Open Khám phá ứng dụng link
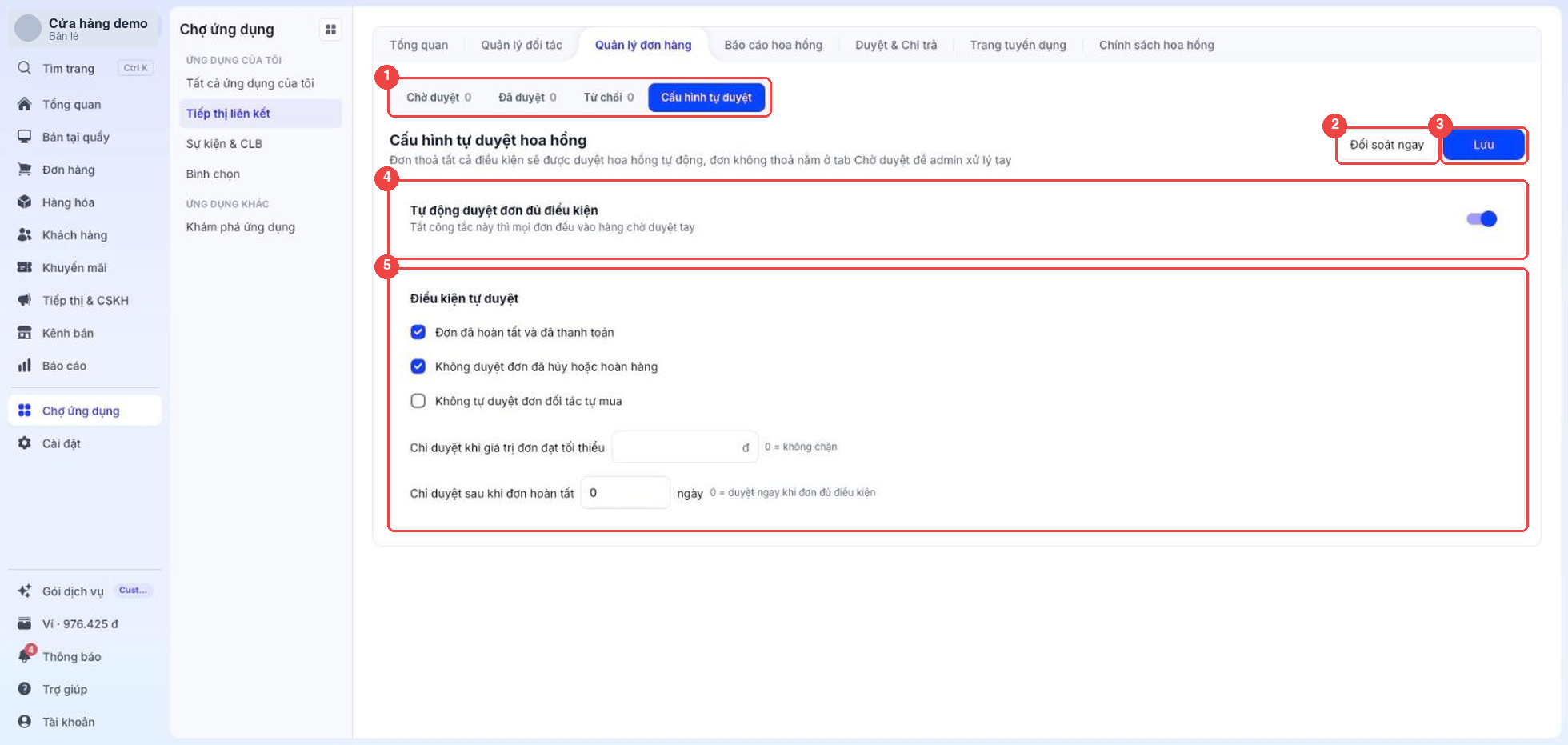Screen dimensions: 1568x745 tap(241, 227)
